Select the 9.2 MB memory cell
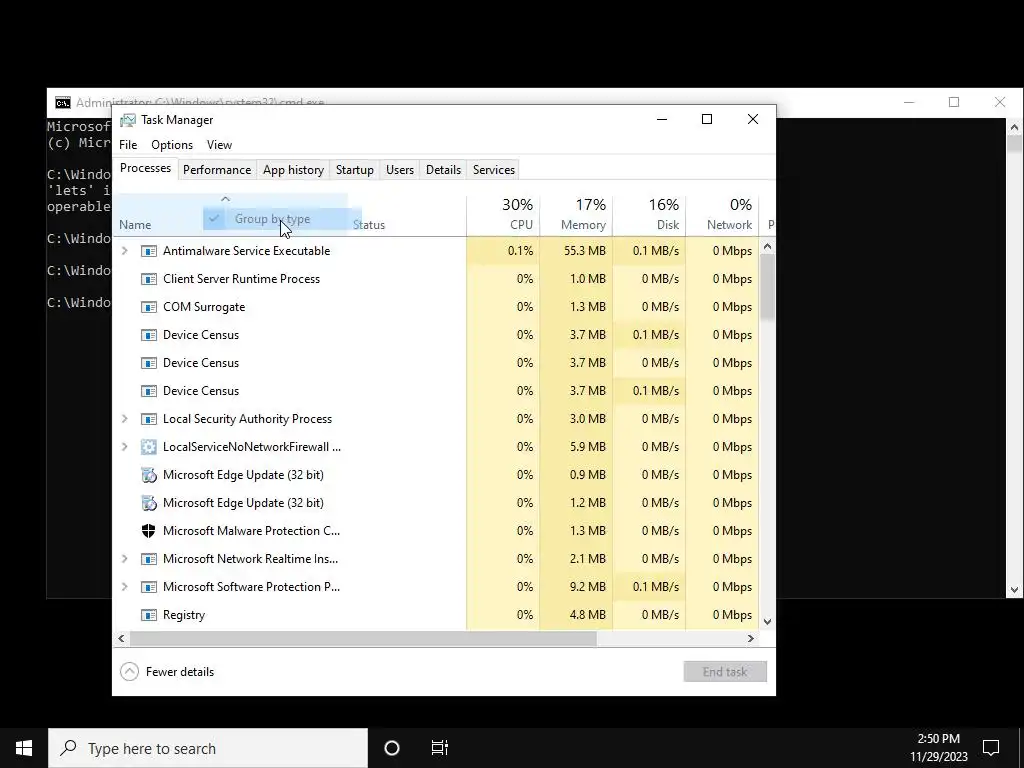The height and width of the screenshot is (768, 1024). (x=577, y=587)
